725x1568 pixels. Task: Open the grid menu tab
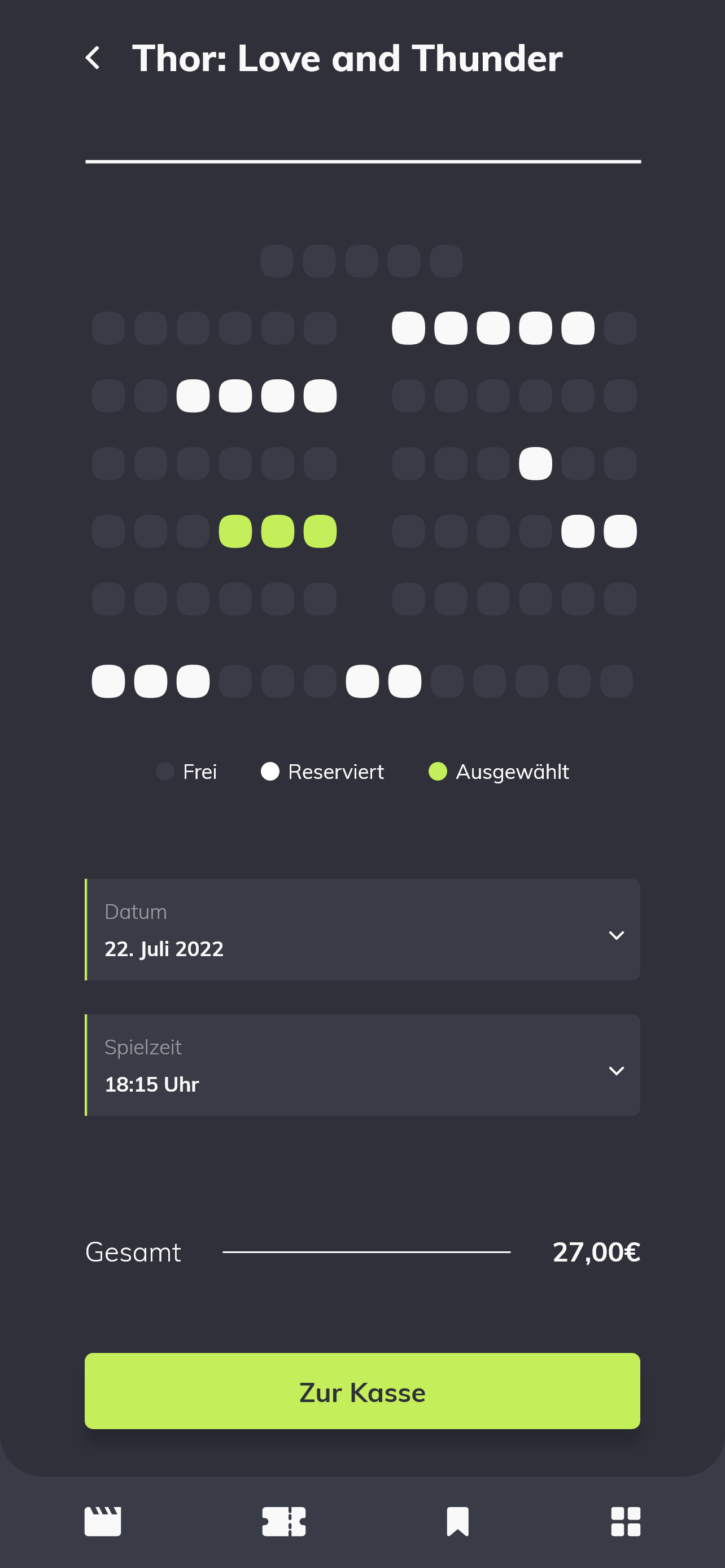(625, 1521)
